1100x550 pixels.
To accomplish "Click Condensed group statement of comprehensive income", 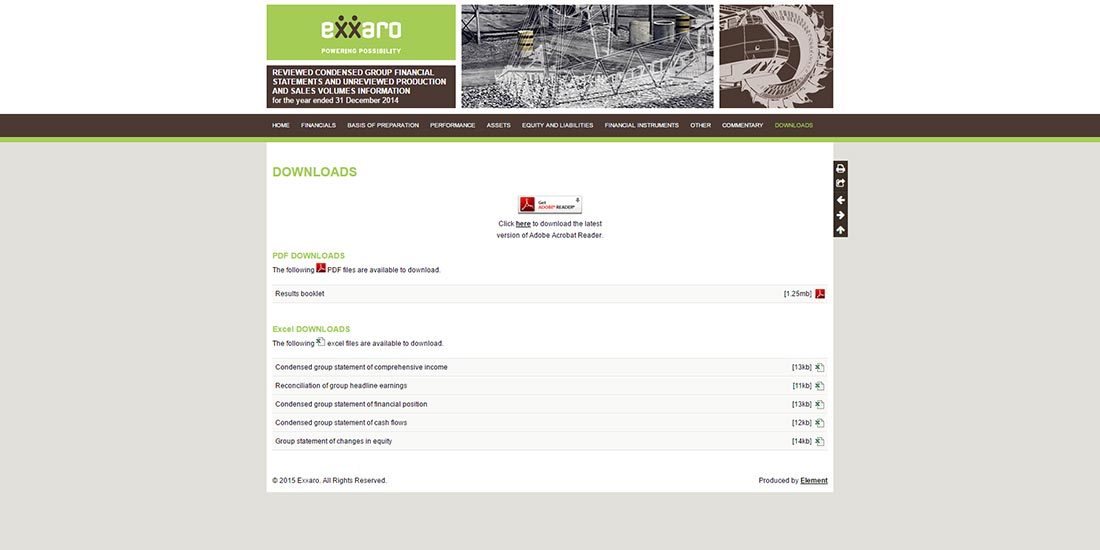I will coord(361,367).
